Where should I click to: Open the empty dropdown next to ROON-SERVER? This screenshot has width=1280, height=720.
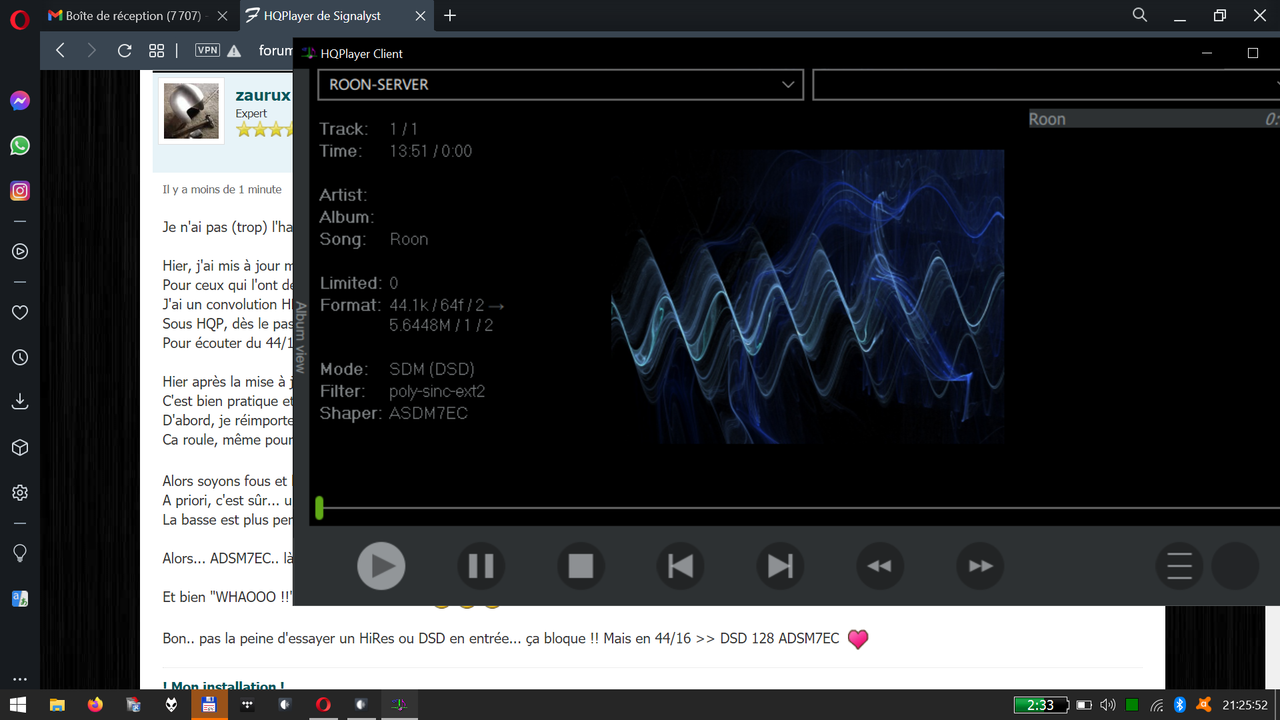[1046, 85]
